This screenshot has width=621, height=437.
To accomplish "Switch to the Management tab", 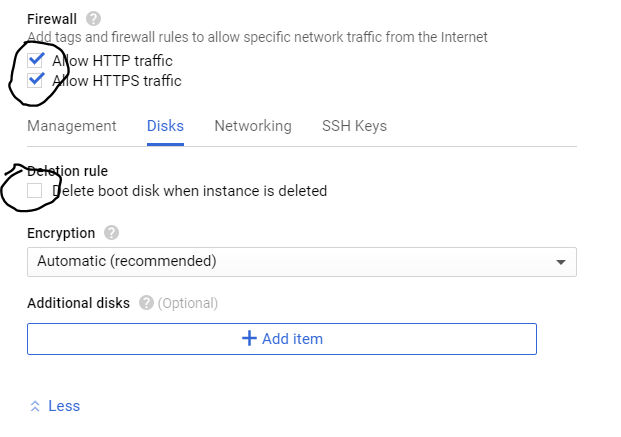I will coord(72,126).
